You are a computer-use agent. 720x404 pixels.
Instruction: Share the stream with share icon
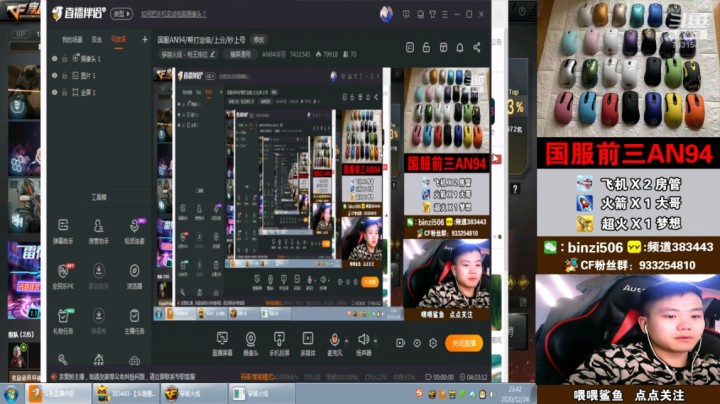tap(477, 47)
